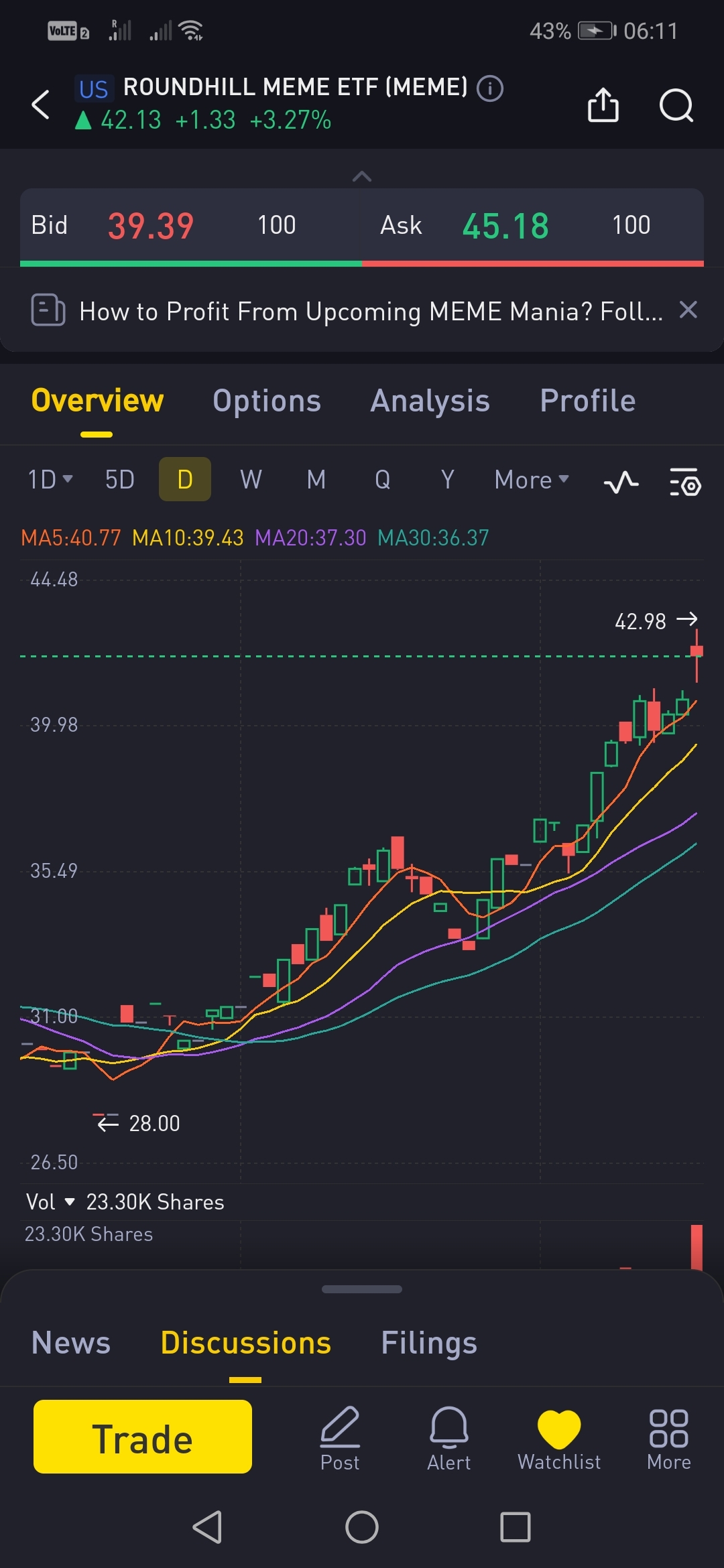
Task: Tap the MA30:36.37 indicator label
Action: pyautogui.click(x=433, y=537)
